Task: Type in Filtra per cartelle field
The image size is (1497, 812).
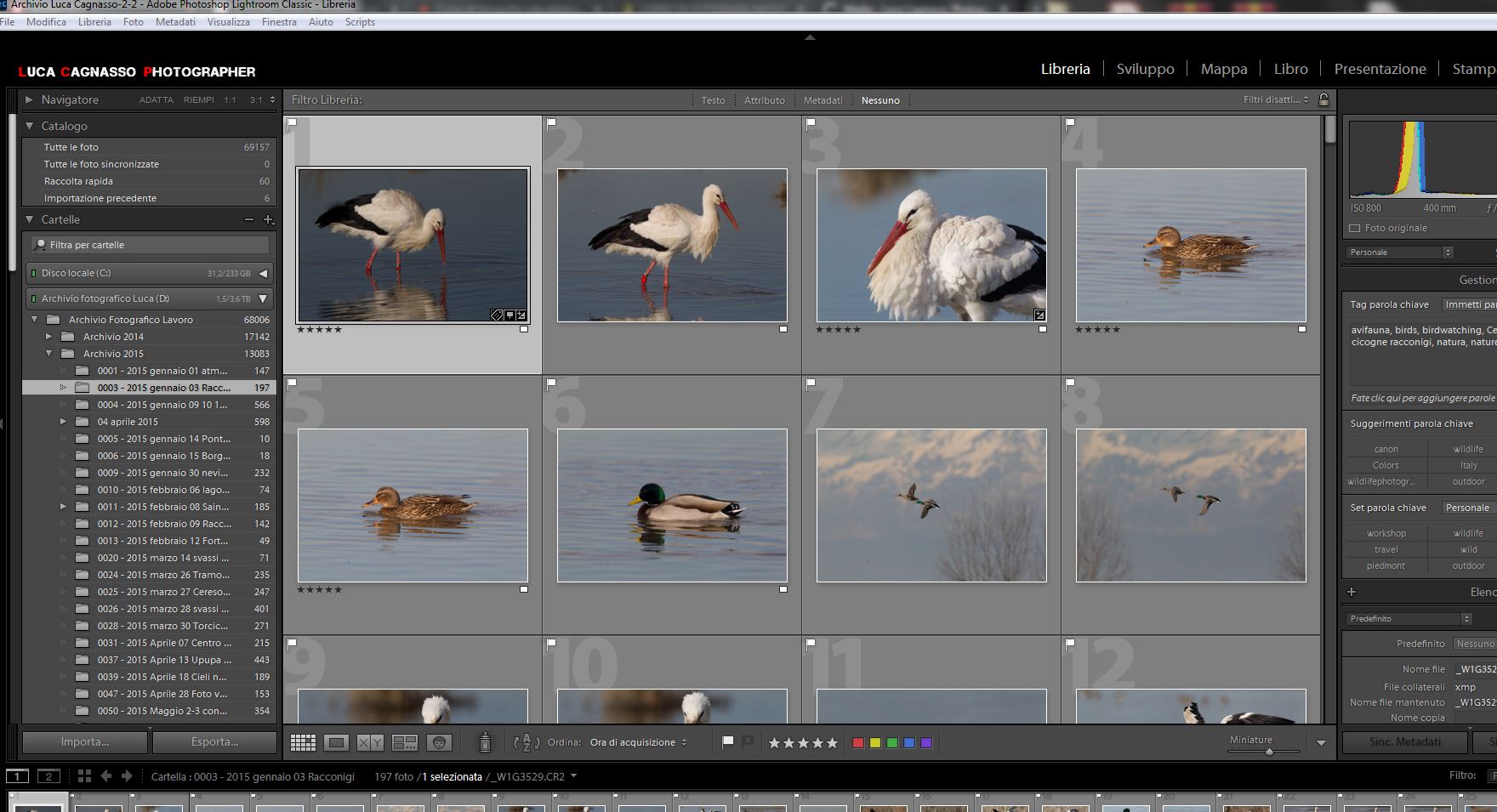Action: coord(151,245)
